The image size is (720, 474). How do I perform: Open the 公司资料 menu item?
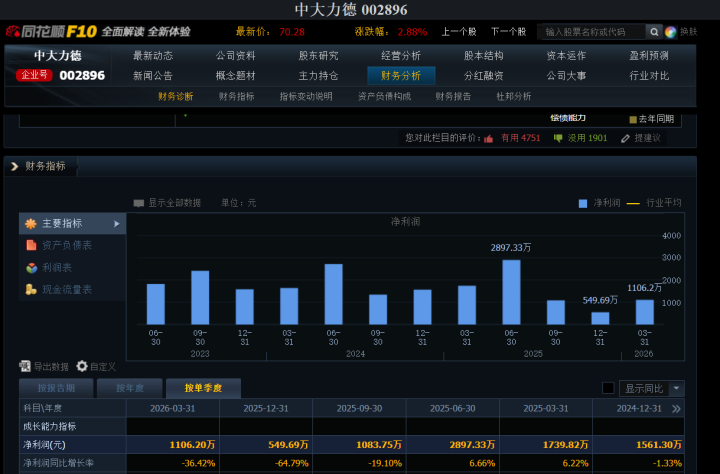pyautogui.click(x=236, y=56)
